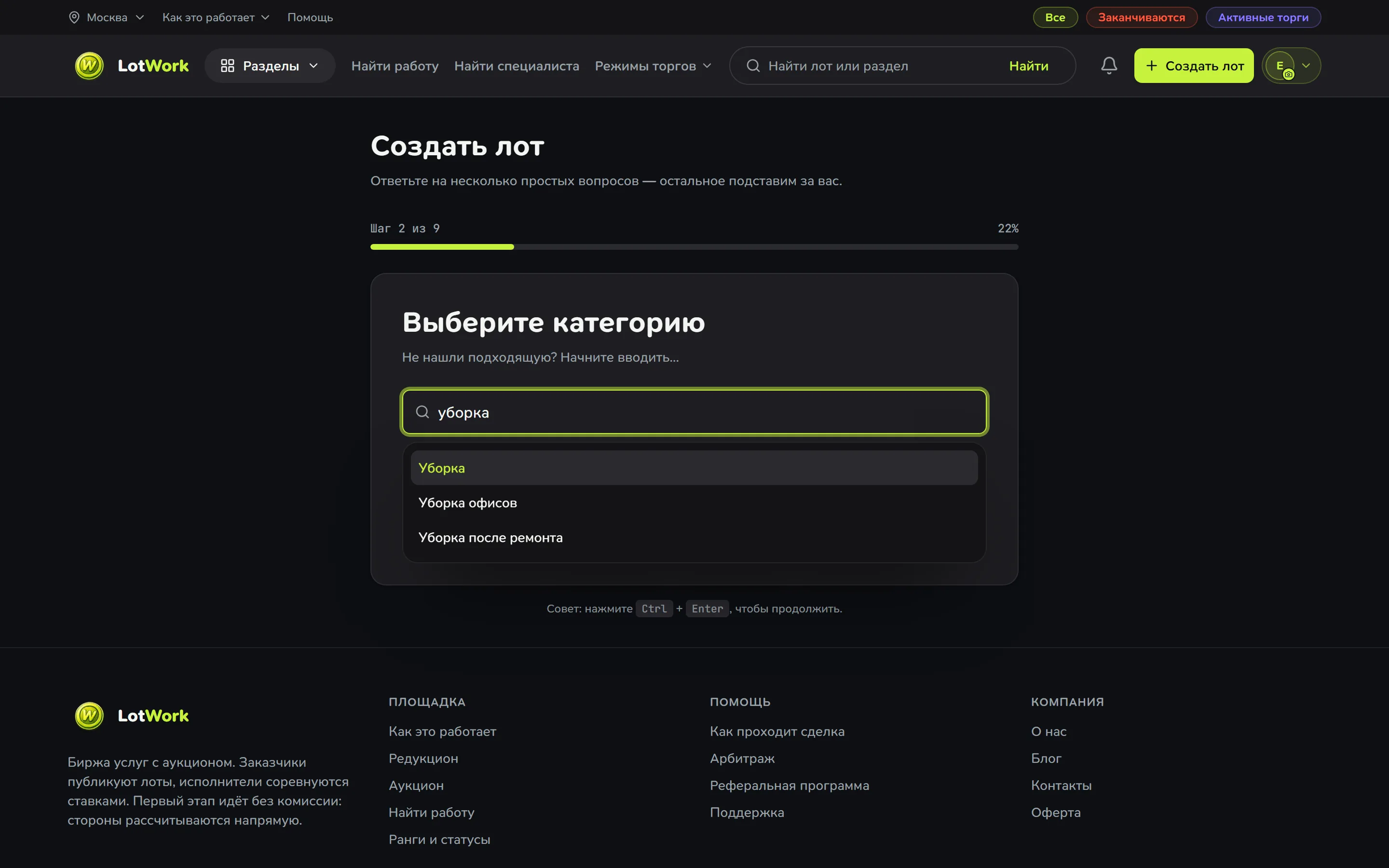Open footer link Как это работает

pos(442,732)
